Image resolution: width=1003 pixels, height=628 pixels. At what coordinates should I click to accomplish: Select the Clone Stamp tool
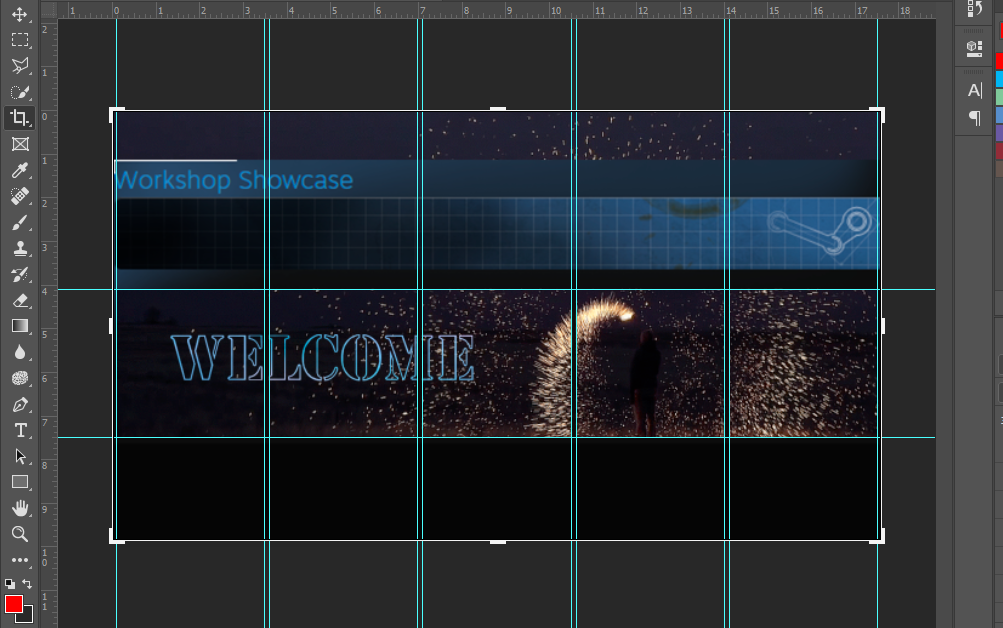tap(20, 248)
